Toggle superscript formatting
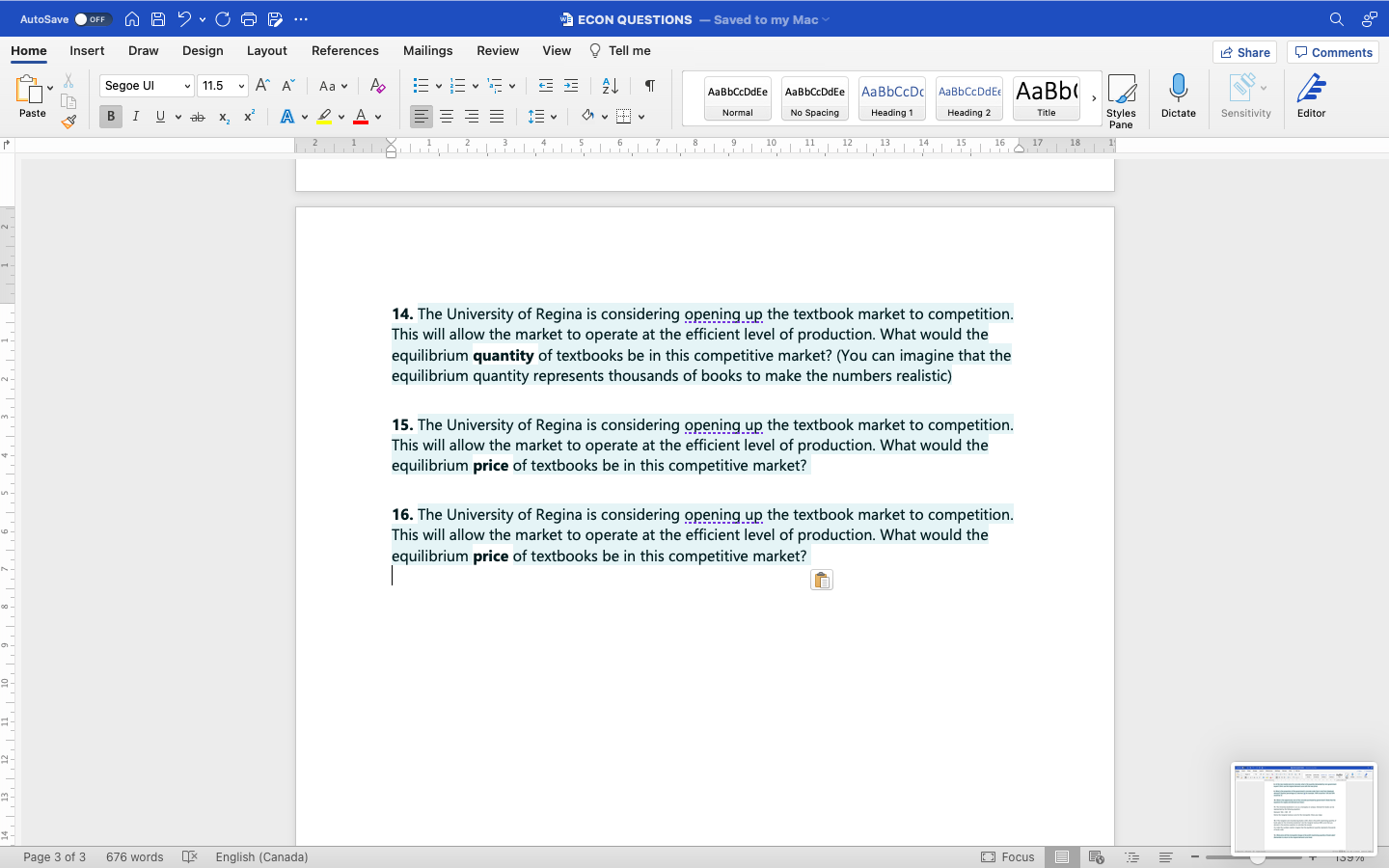Viewport: 1389px width, 868px height. coord(249,117)
